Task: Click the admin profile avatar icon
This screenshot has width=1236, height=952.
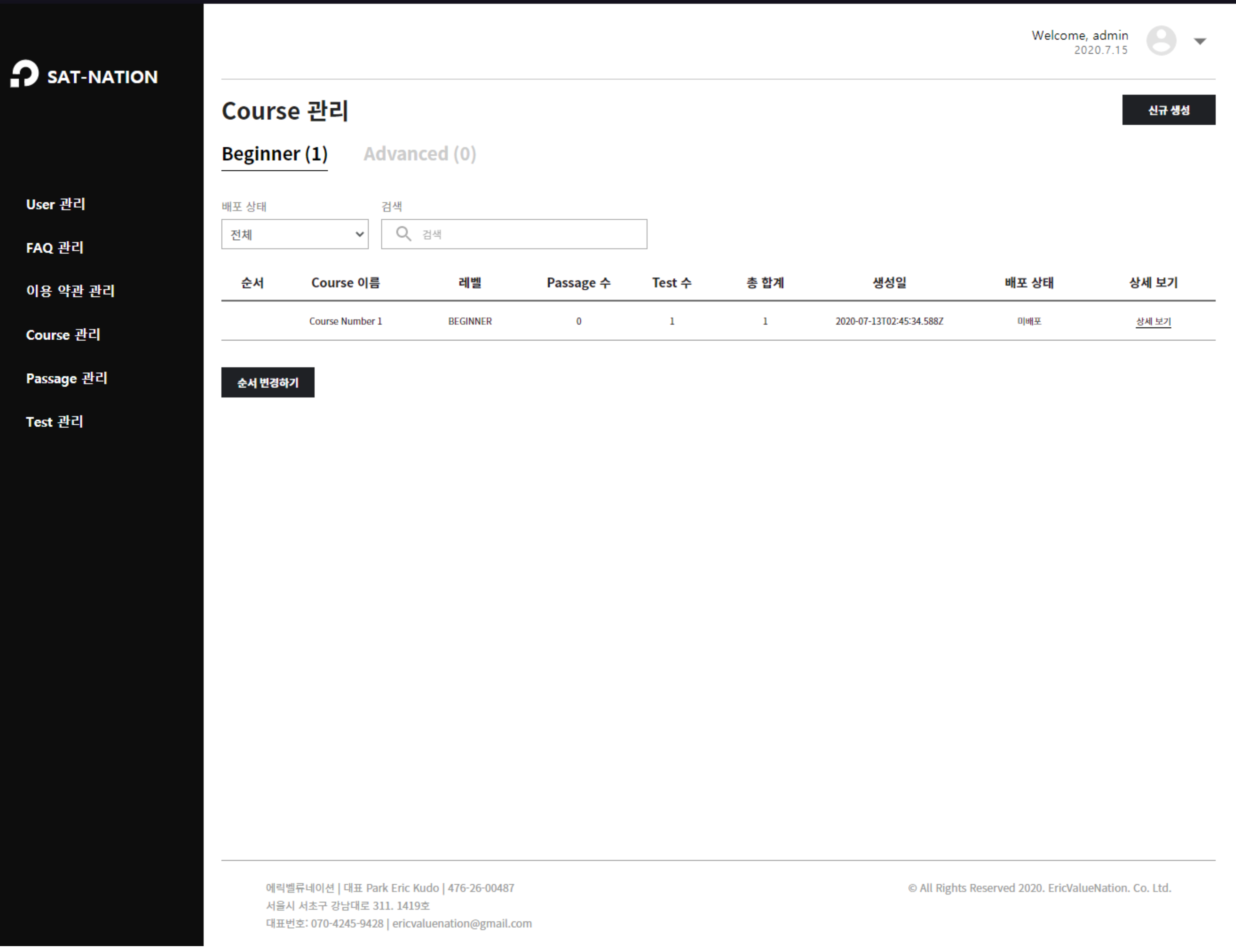Action: click(x=1161, y=41)
